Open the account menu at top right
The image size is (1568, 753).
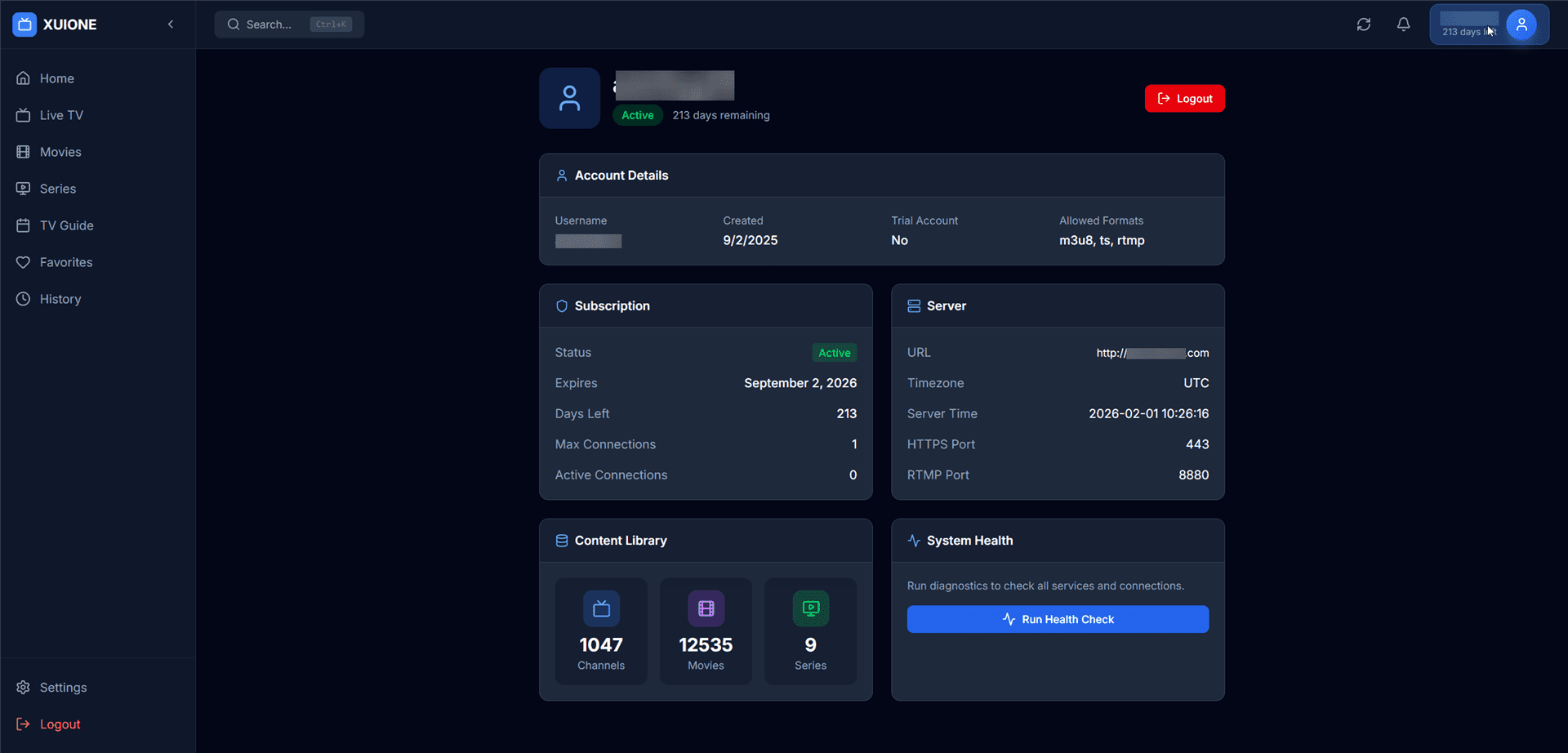click(1522, 25)
